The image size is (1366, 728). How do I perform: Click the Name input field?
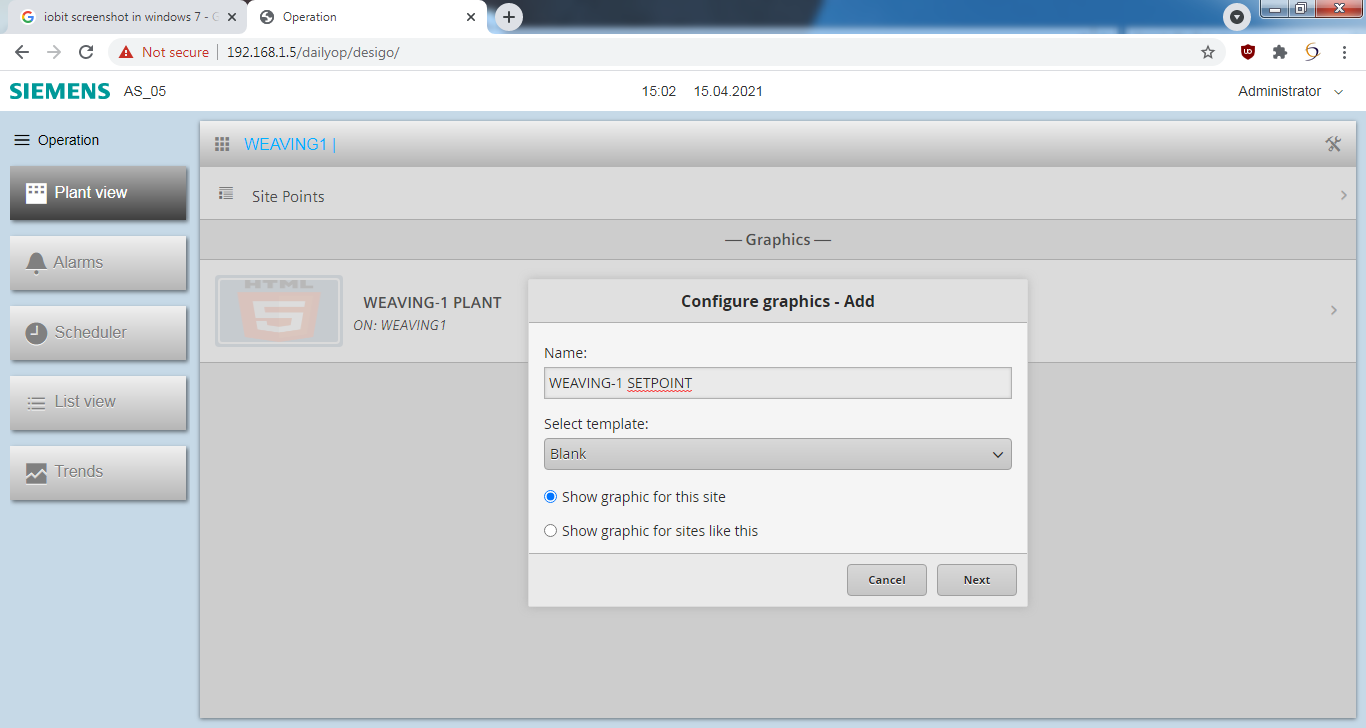(778, 383)
